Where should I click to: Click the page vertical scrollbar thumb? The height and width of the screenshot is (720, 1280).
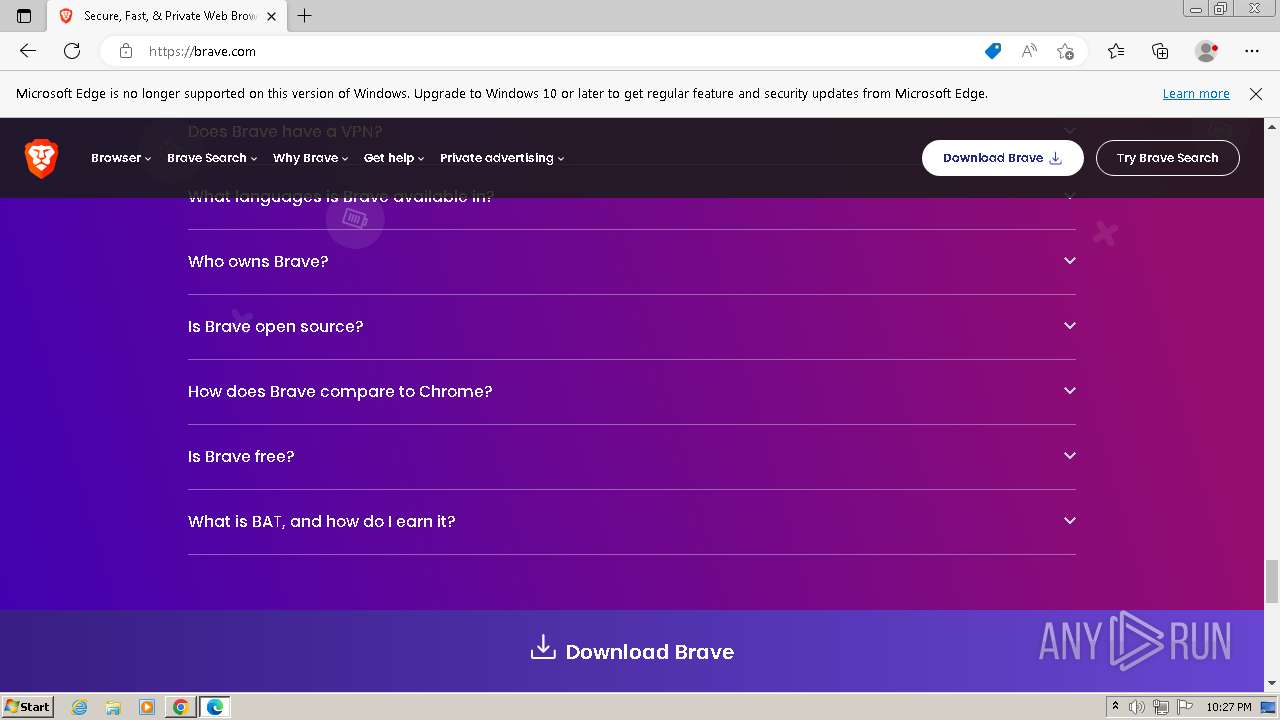click(1272, 581)
